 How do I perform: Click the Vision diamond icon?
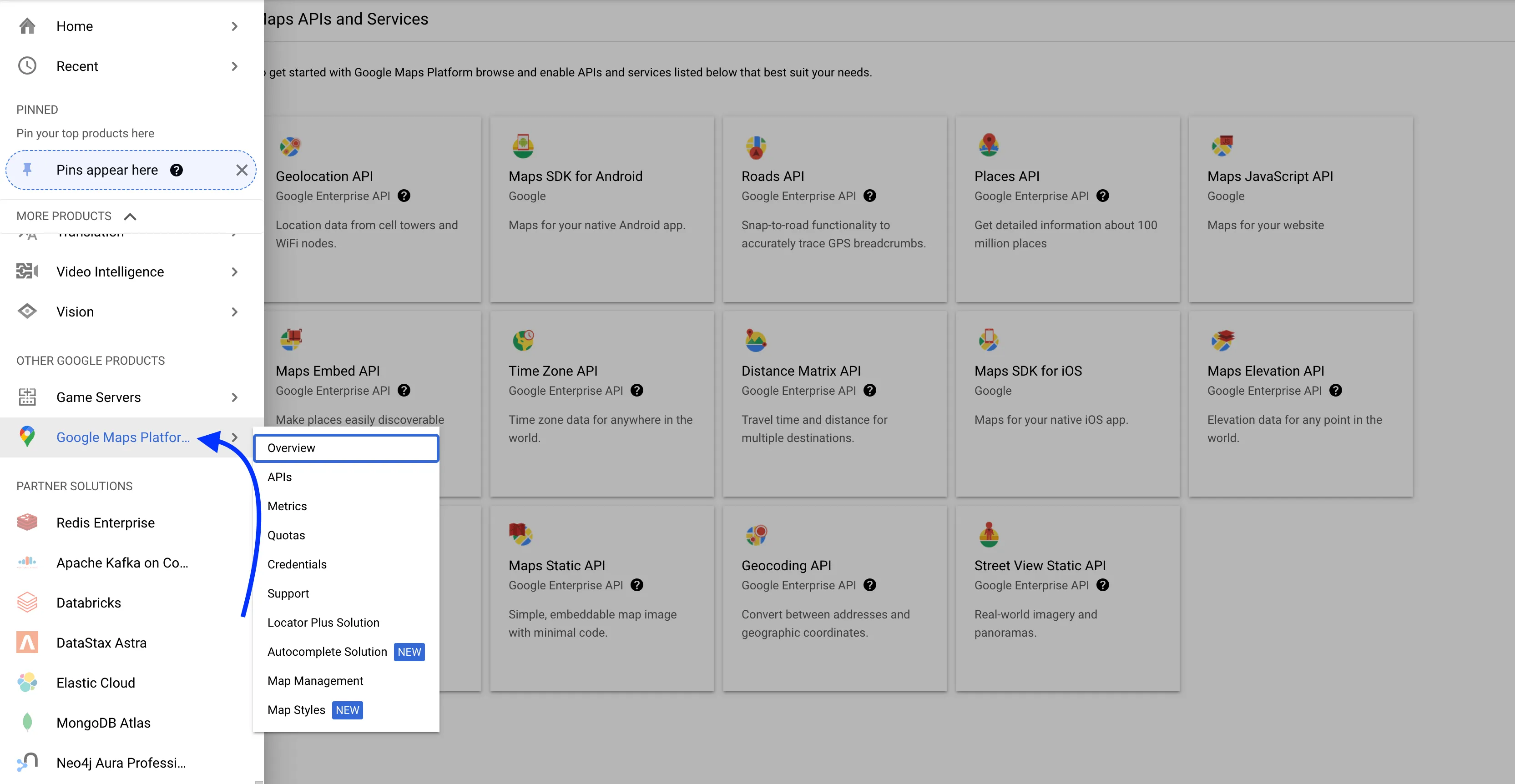pos(27,312)
